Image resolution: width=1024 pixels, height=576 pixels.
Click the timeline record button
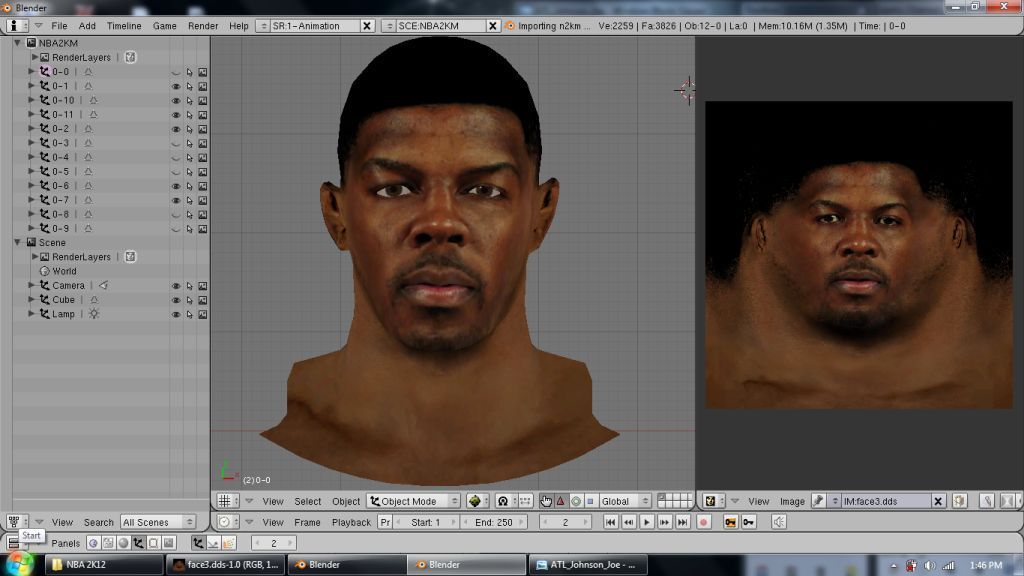pyautogui.click(x=703, y=522)
